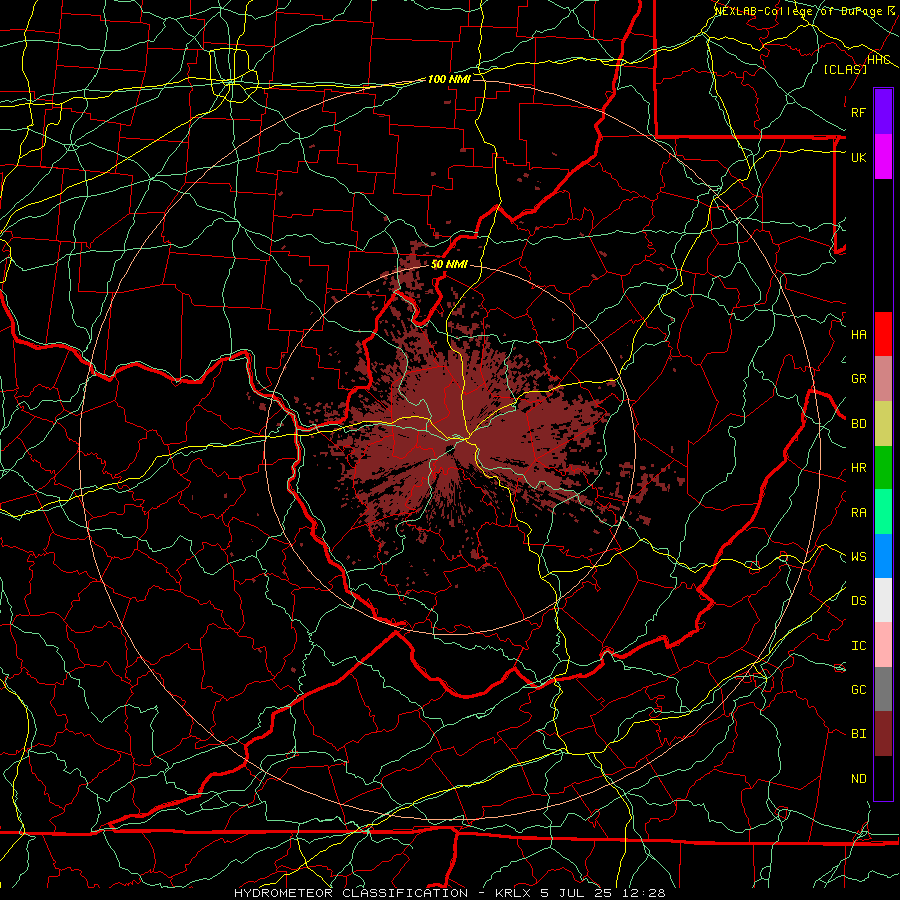Click the '[CLAS]' unit label
Image resolution: width=900 pixels, height=900 pixels.
[845, 69]
